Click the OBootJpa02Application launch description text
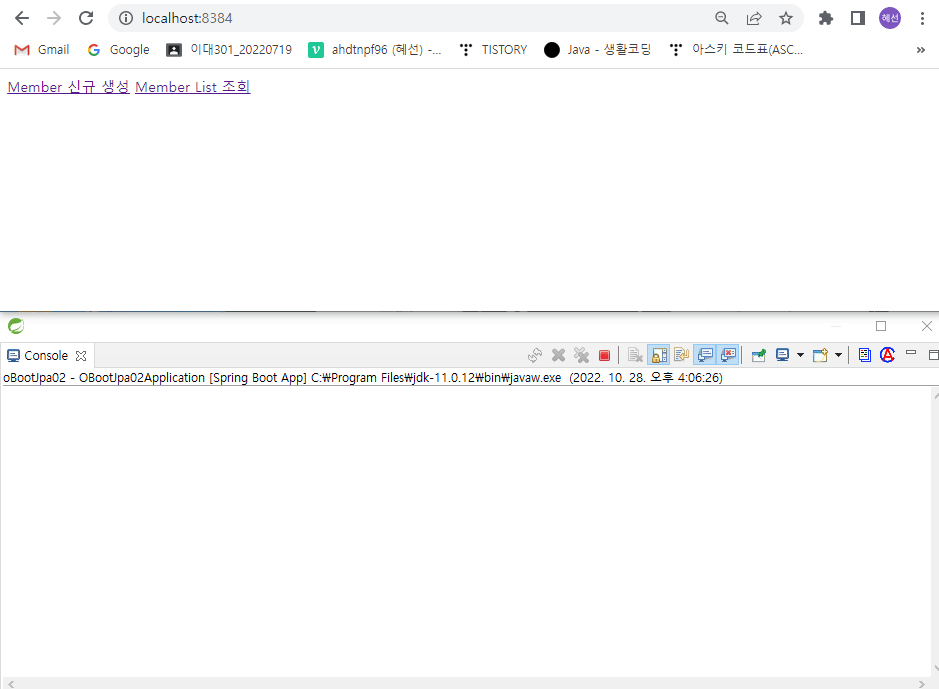 point(363,378)
